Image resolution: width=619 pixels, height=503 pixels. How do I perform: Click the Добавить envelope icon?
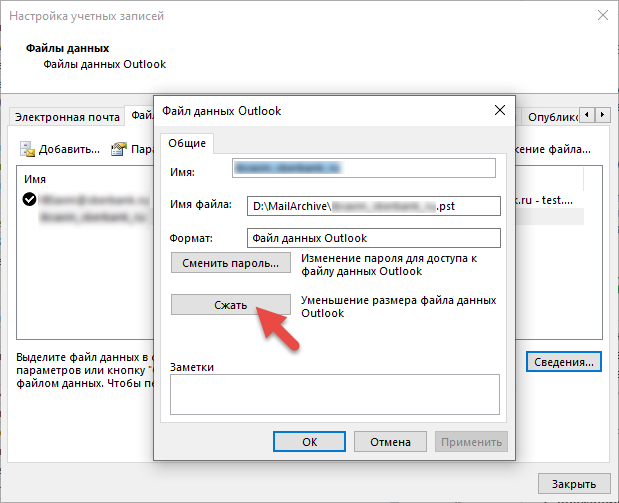click(27, 149)
